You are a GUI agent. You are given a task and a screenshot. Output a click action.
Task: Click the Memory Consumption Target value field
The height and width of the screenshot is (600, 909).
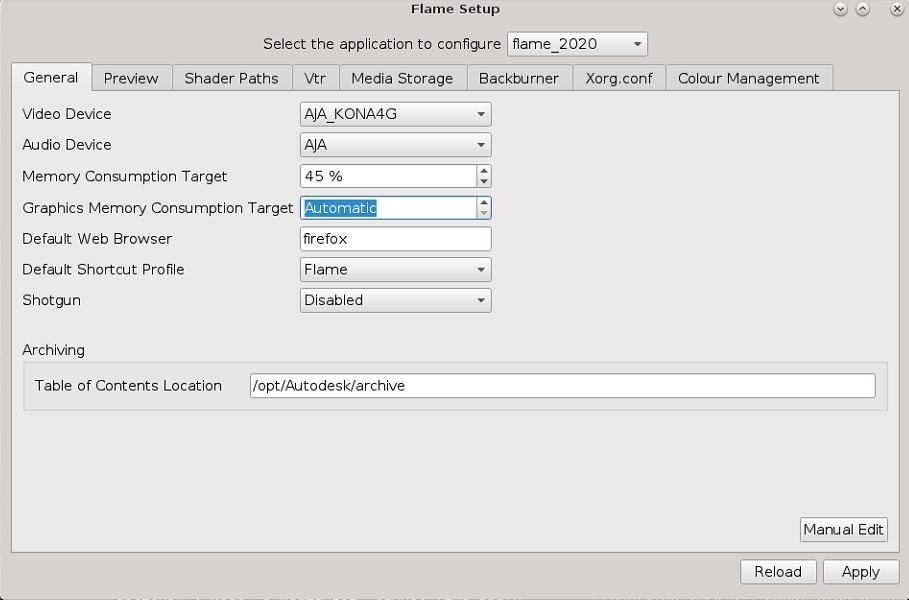tap(388, 176)
